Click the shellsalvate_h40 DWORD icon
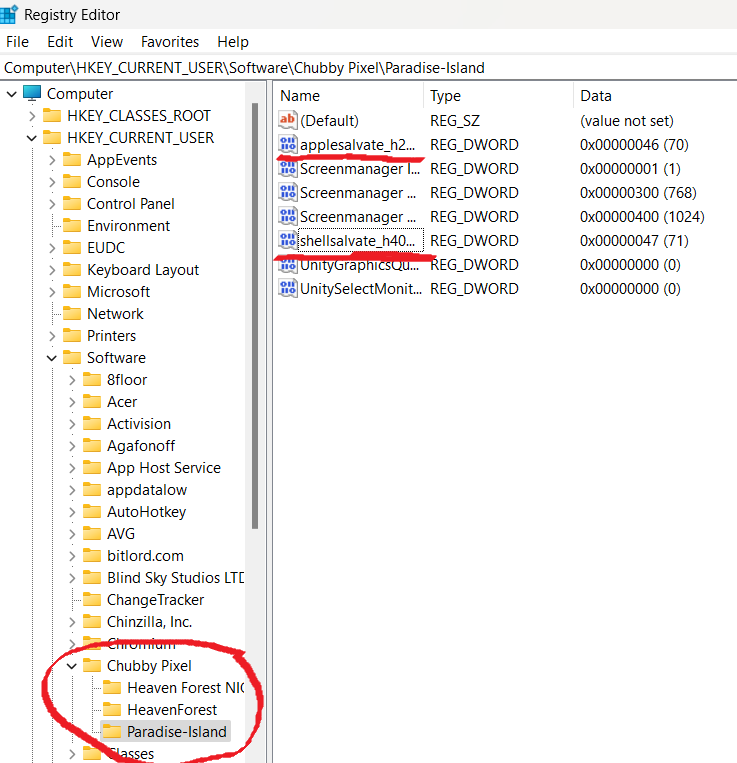Image resolution: width=737 pixels, height=763 pixels. tap(288, 240)
